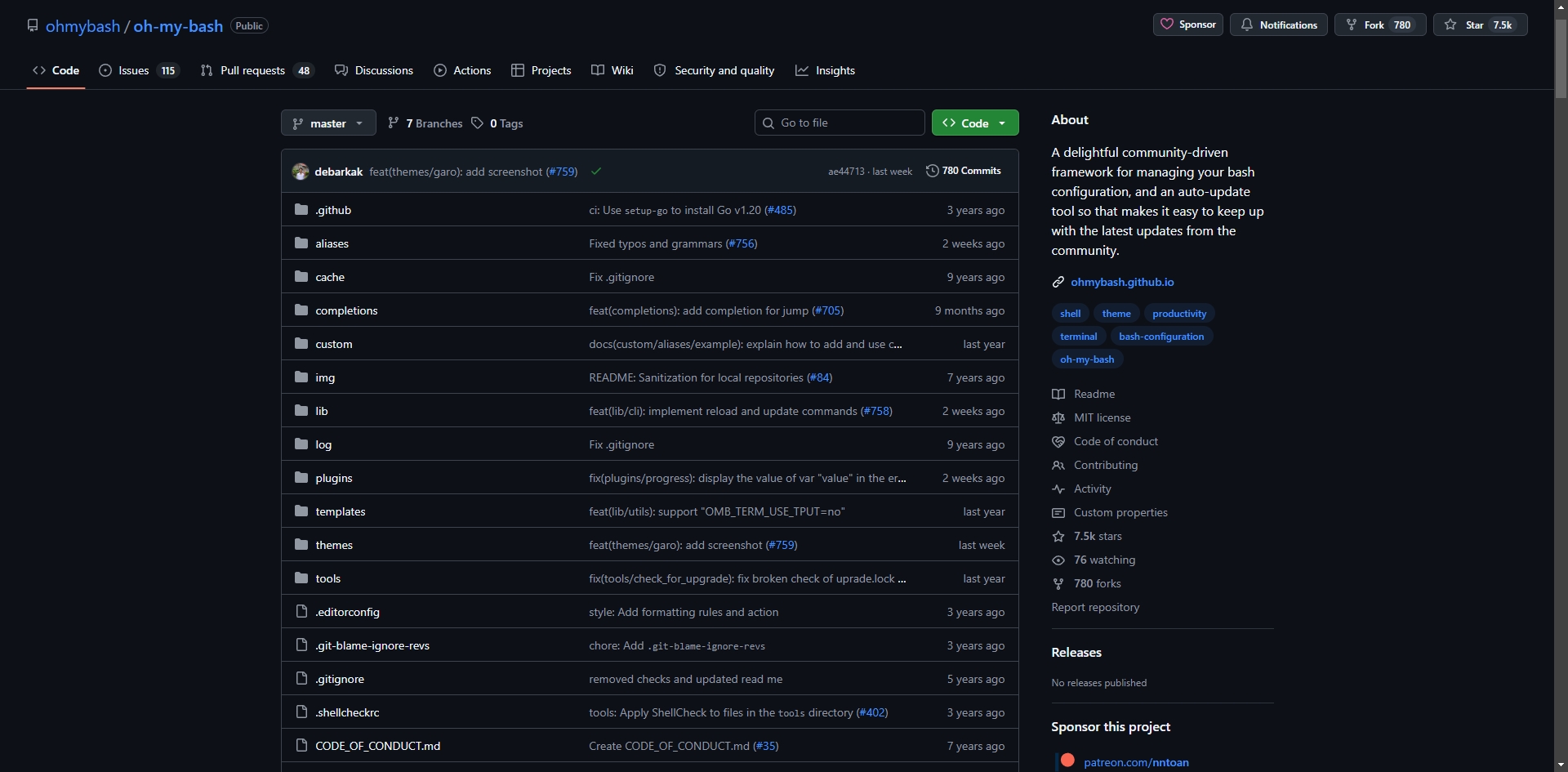
Task: Open the Custom properties link
Action: [x=1120, y=512]
